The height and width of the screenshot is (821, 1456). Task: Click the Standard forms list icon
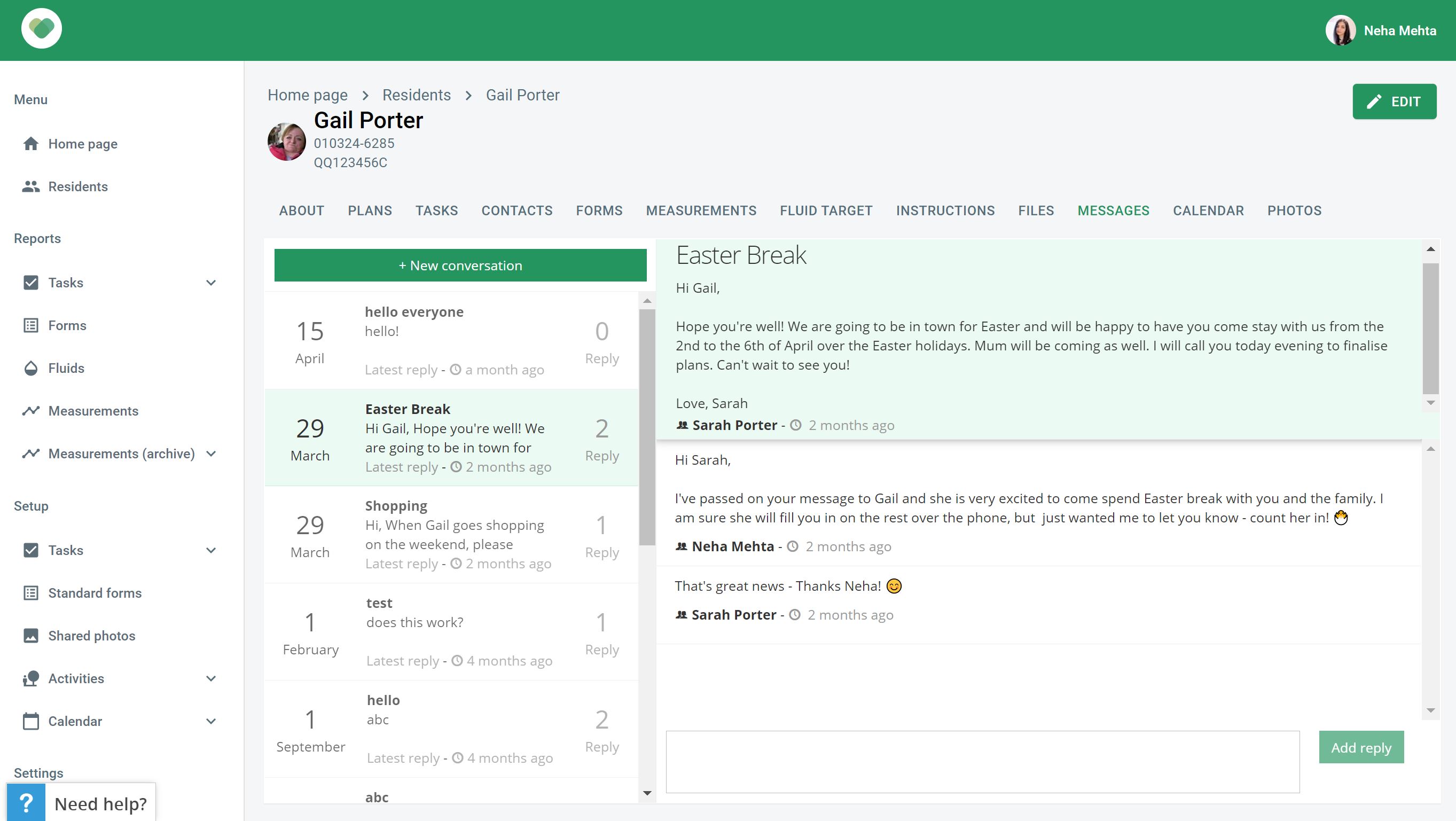point(30,593)
